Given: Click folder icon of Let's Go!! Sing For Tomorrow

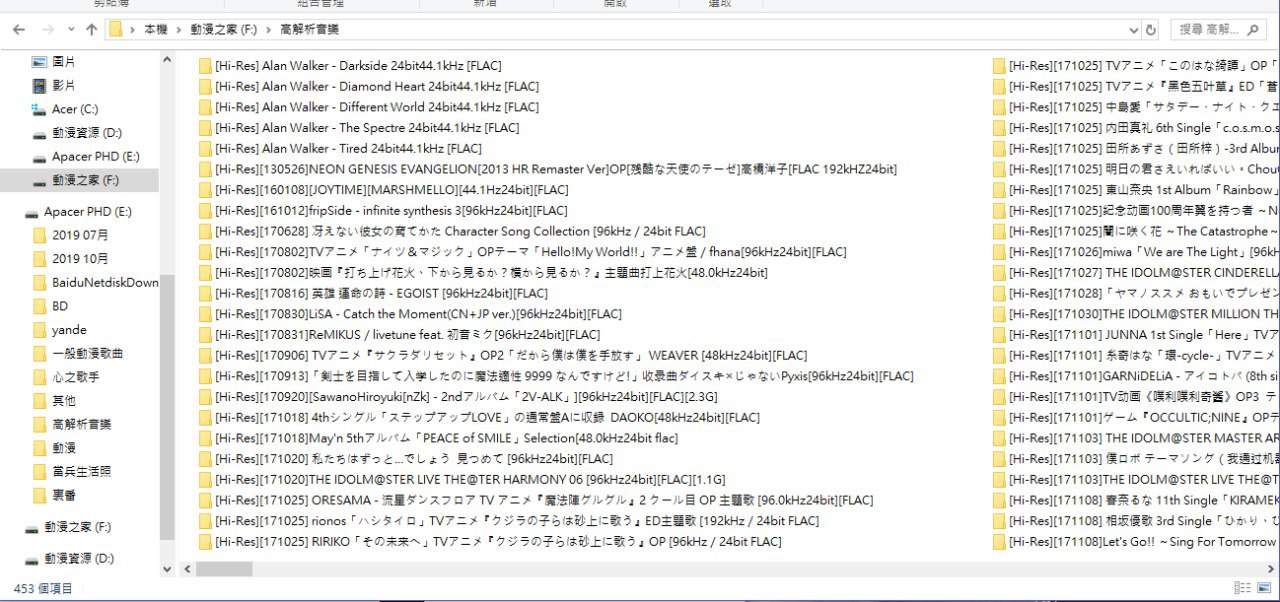Looking at the screenshot, I should click(999, 542).
